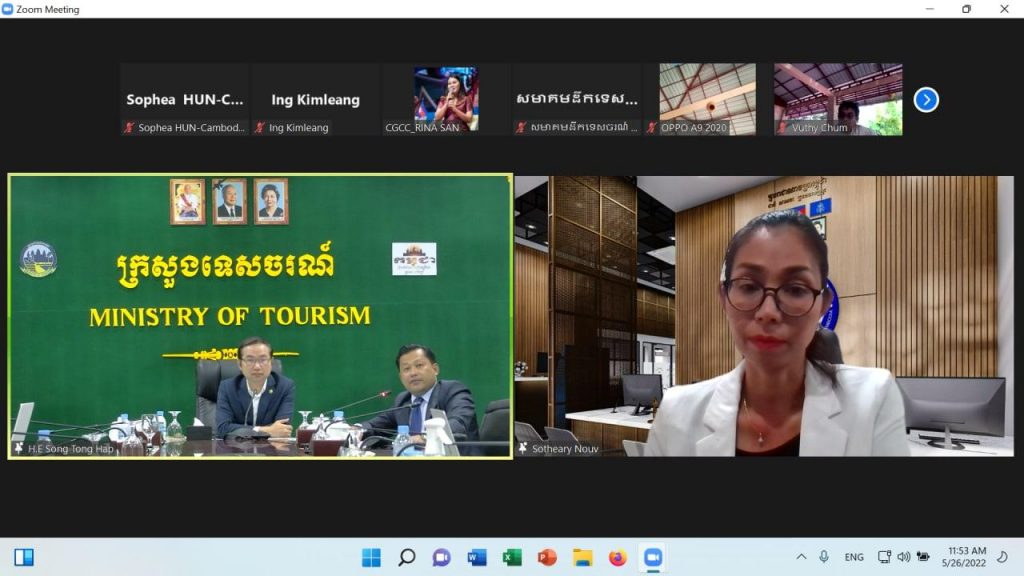
Task: Open Windows Start menu
Action: click(x=371, y=557)
